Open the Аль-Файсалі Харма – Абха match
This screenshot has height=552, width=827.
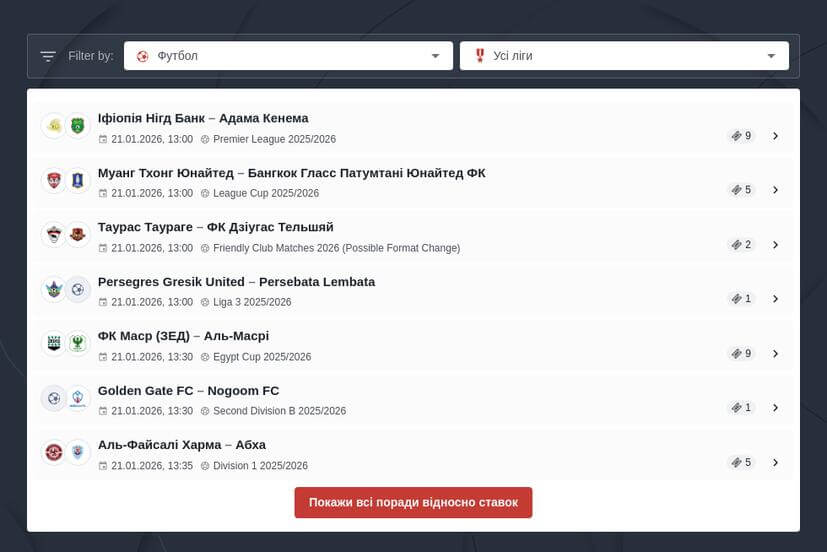(181, 445)
